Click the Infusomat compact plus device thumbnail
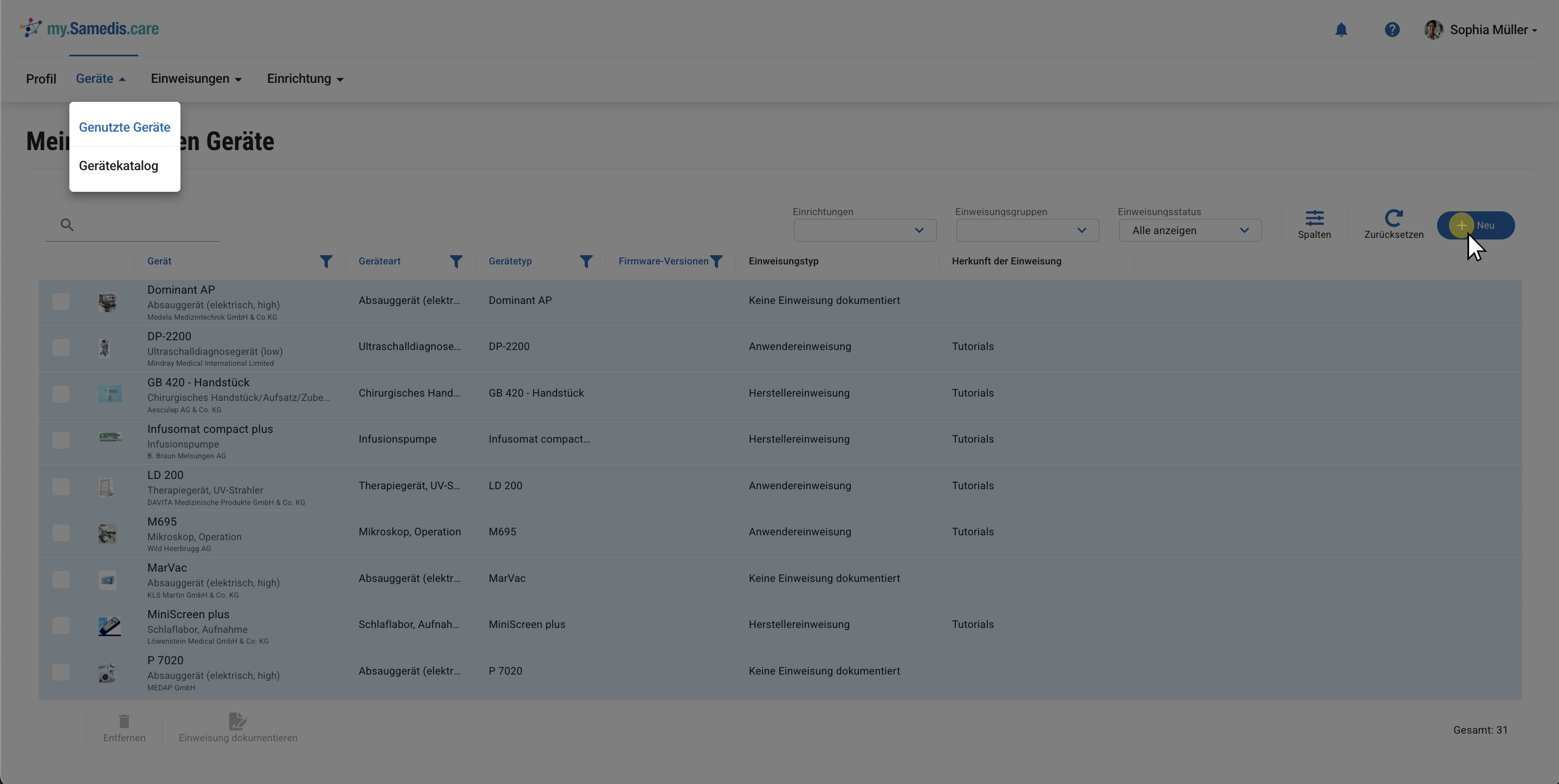This screenshot has height=784, width=1559. point(109,437)
